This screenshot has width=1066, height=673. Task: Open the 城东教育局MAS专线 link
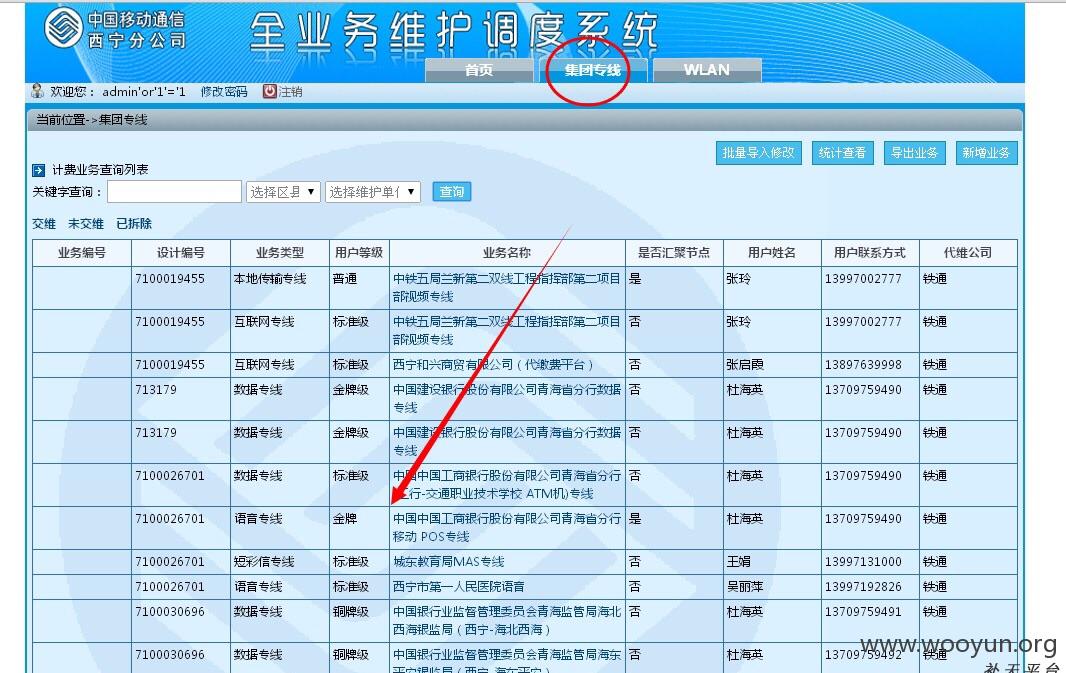tap(449, 562)
